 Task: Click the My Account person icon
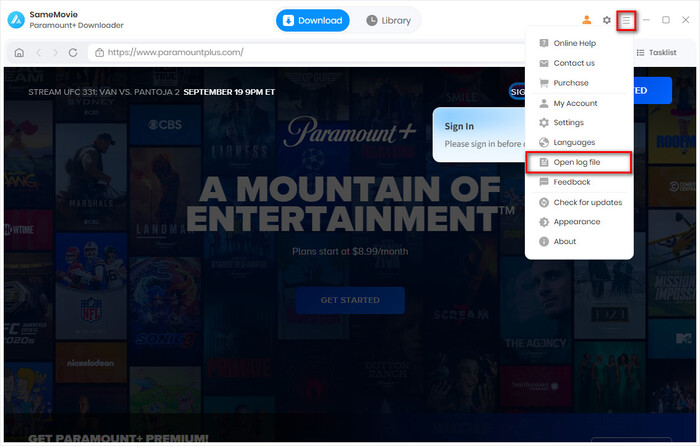click(x=544, y=103)
